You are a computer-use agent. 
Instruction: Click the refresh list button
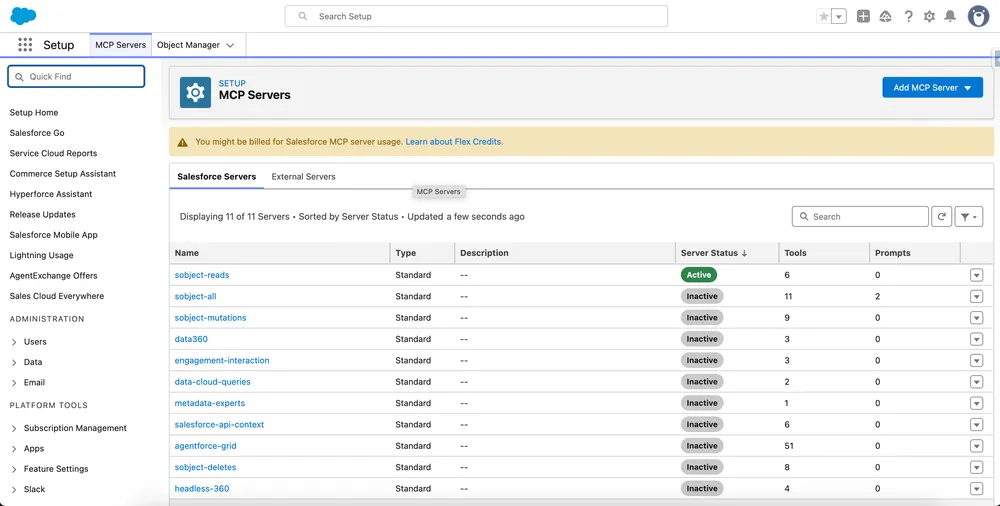[941, 217]
